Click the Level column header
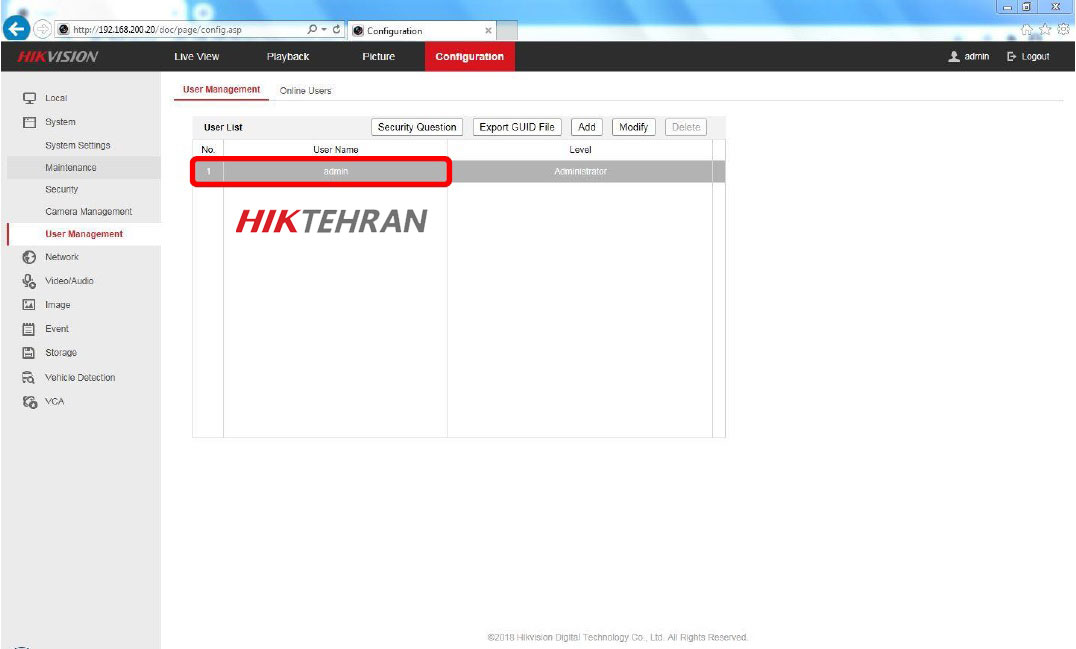This screenshot has width=1076, height=649. [x=580, y=150]
